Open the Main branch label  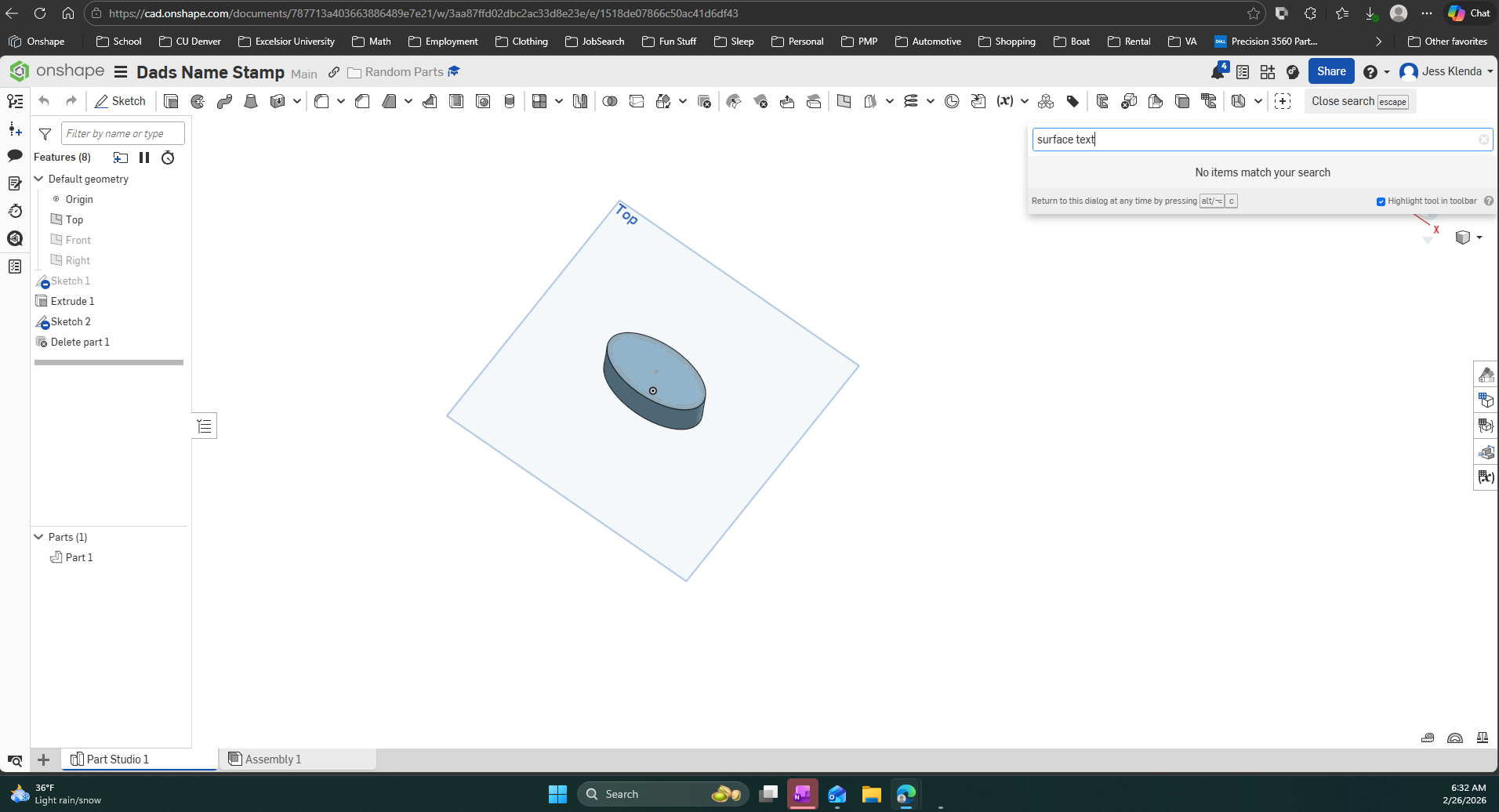coord(304,74)
